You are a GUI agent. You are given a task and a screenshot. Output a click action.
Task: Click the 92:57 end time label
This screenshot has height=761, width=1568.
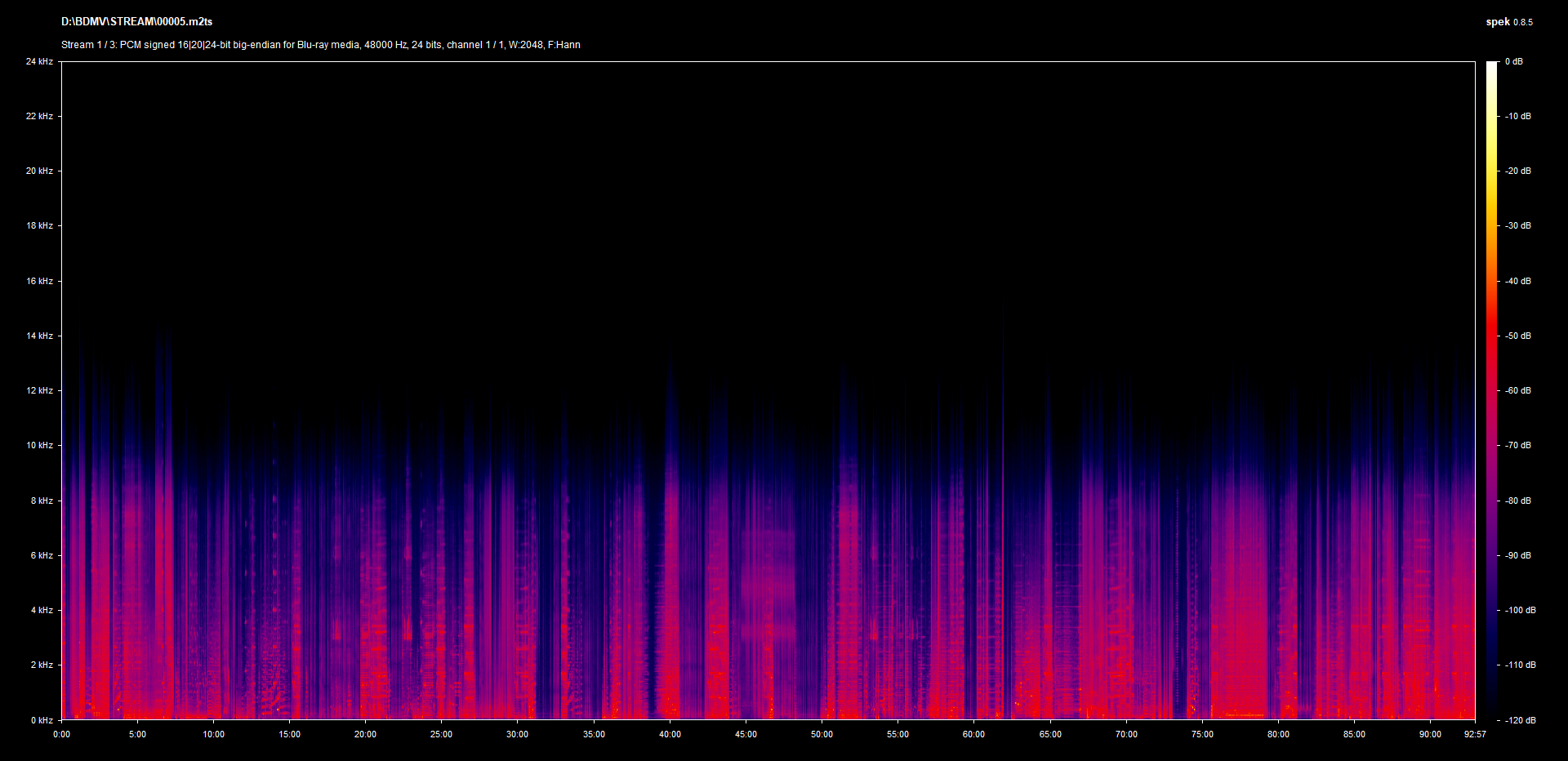(x=1475, y=734)
